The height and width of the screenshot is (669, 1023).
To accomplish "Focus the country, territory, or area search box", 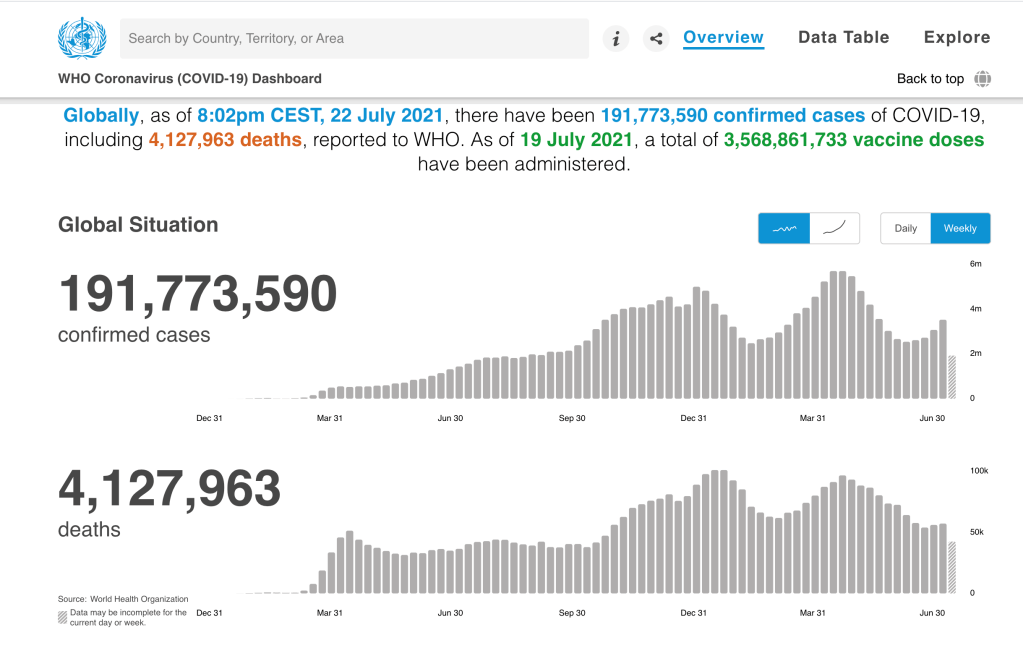I will click(x=354, y=39).
